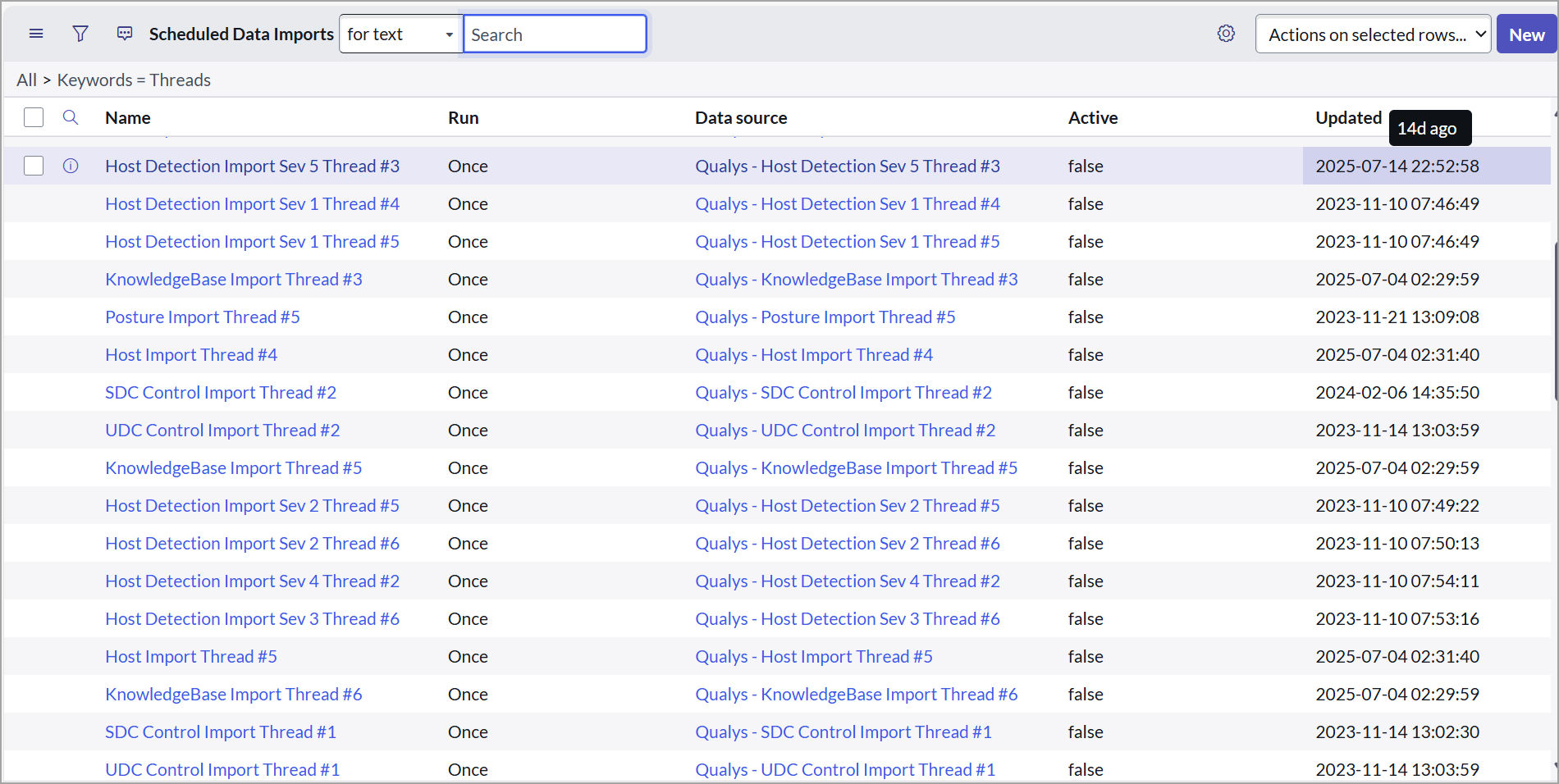The width and height of the screenshot is (1559, 784).
Task: Check the row for Host Detection Import Sev 5 Thread #3
Action: [34, 166]
